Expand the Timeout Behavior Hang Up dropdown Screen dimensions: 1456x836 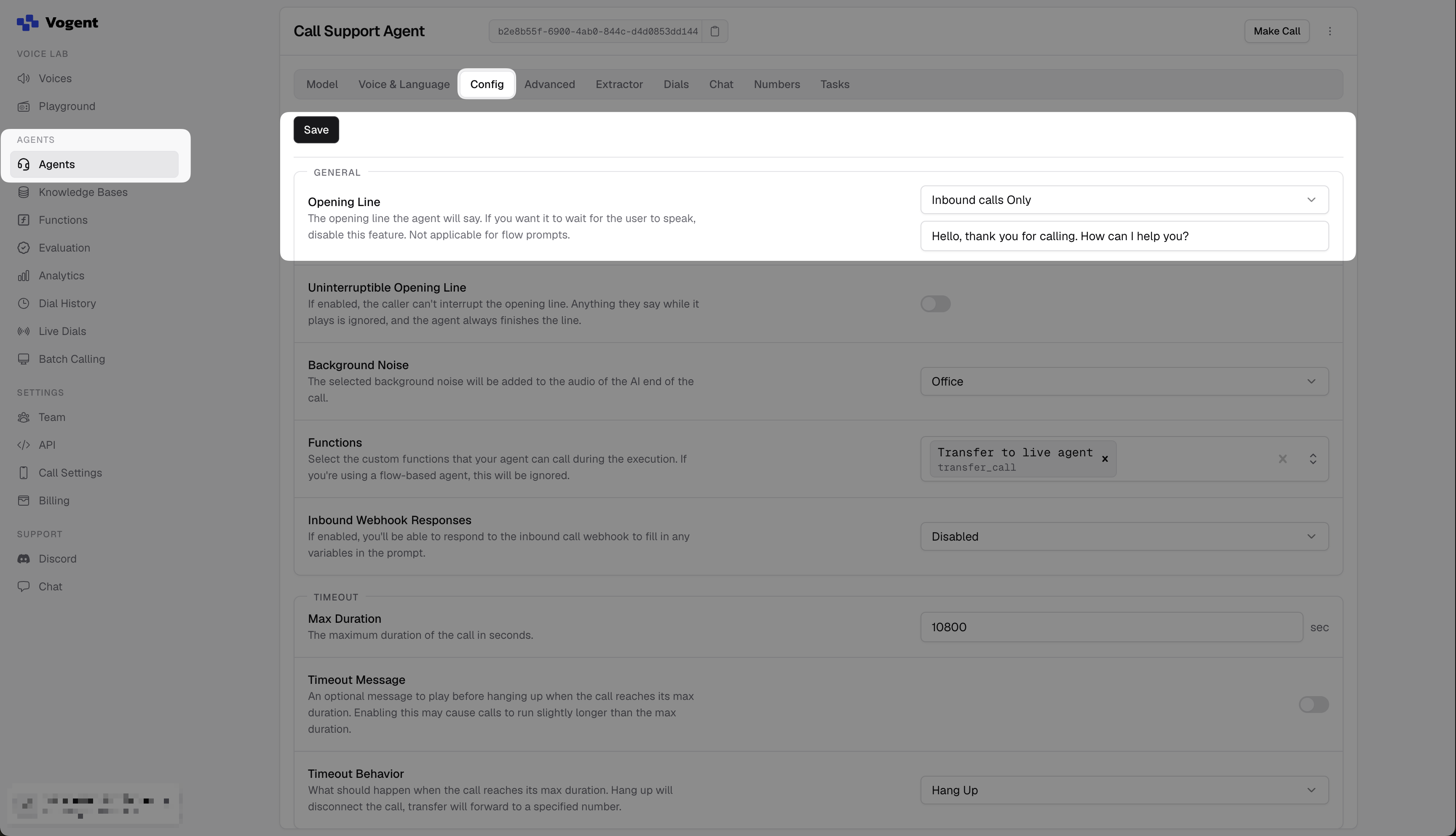(1124, 790)
